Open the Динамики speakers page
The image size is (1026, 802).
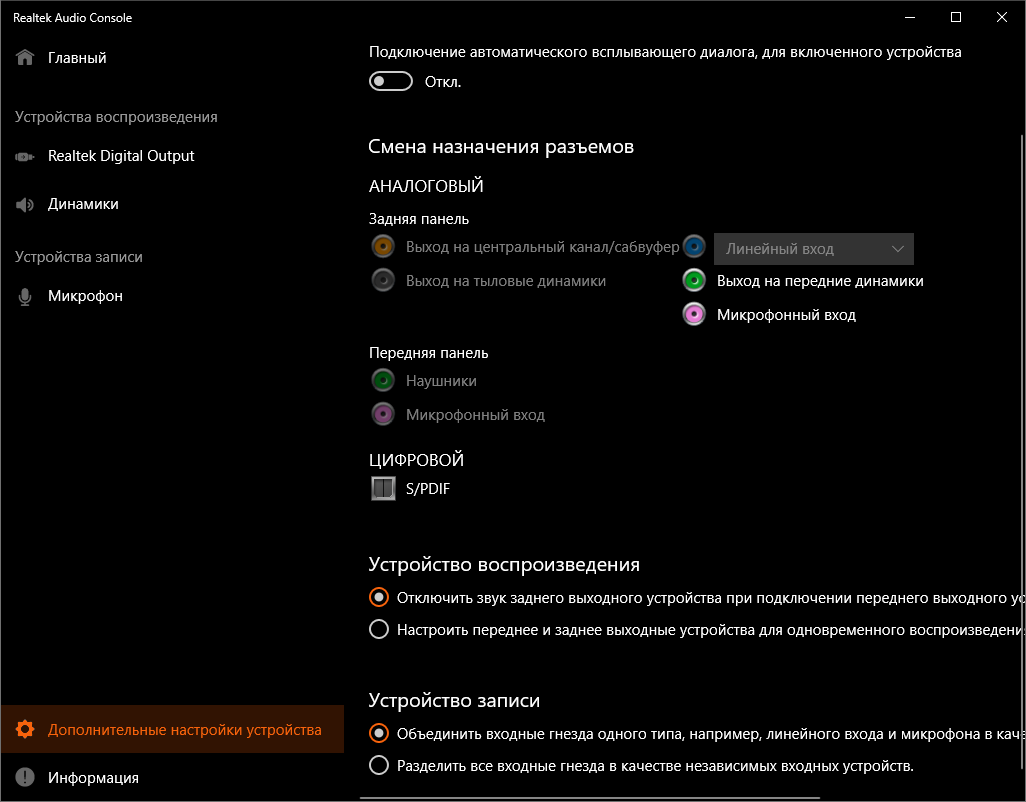pyautogui.click(x=83, y=204)
